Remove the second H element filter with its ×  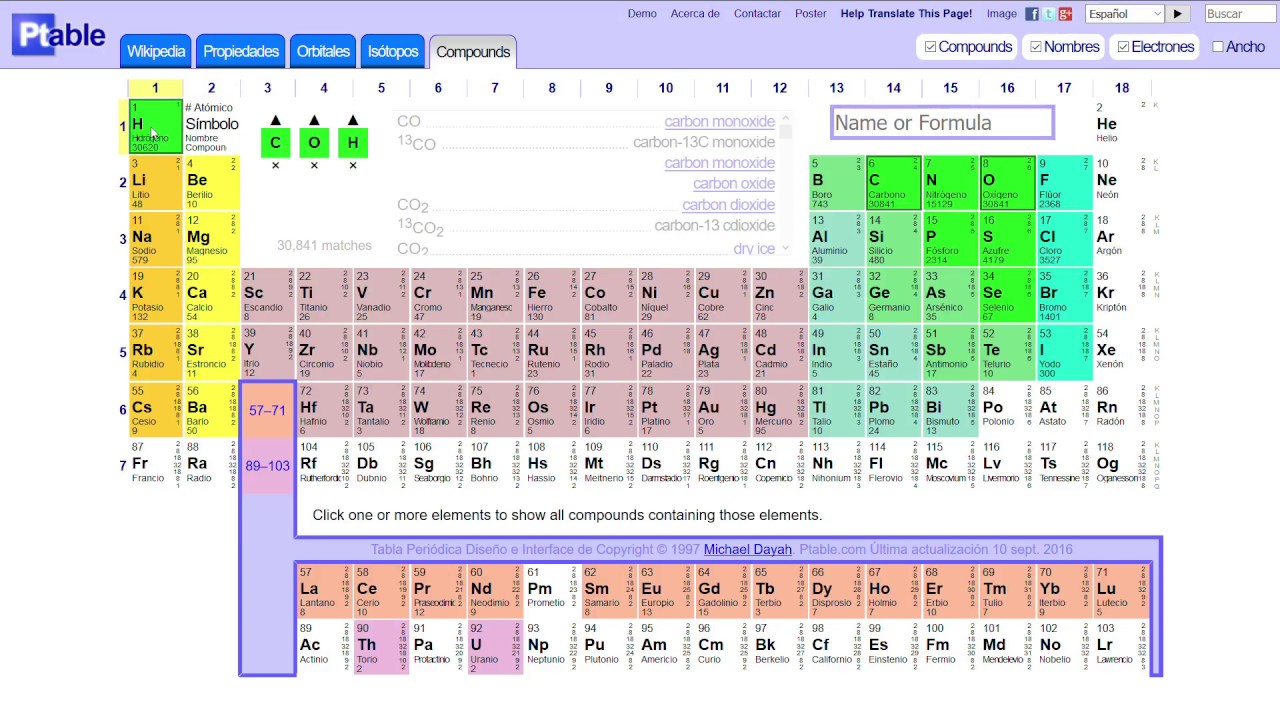(353, 166)
